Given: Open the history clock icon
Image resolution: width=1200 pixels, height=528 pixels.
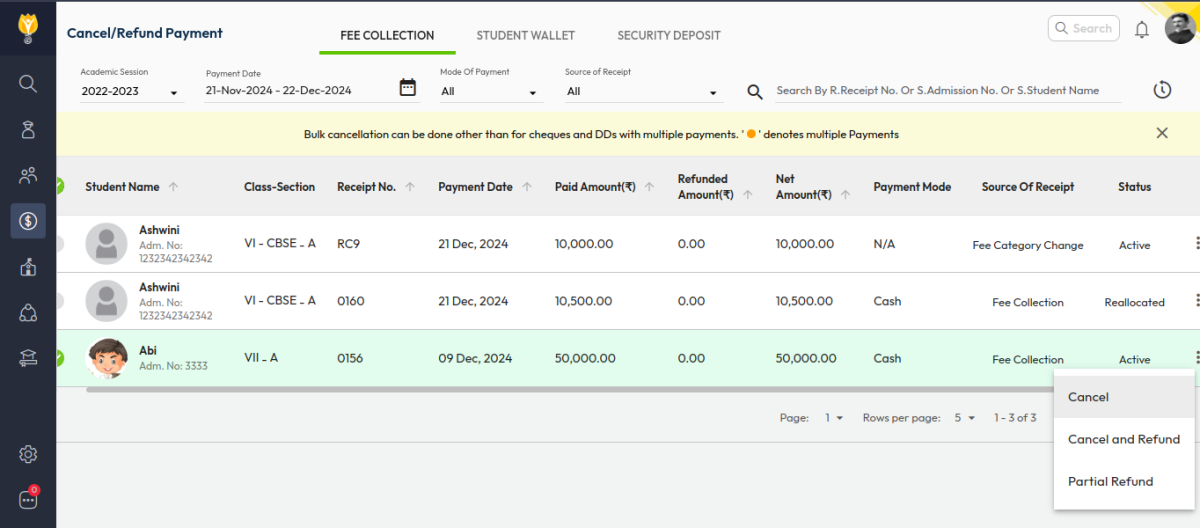Looking at the screenshot, I should 1161,90.
